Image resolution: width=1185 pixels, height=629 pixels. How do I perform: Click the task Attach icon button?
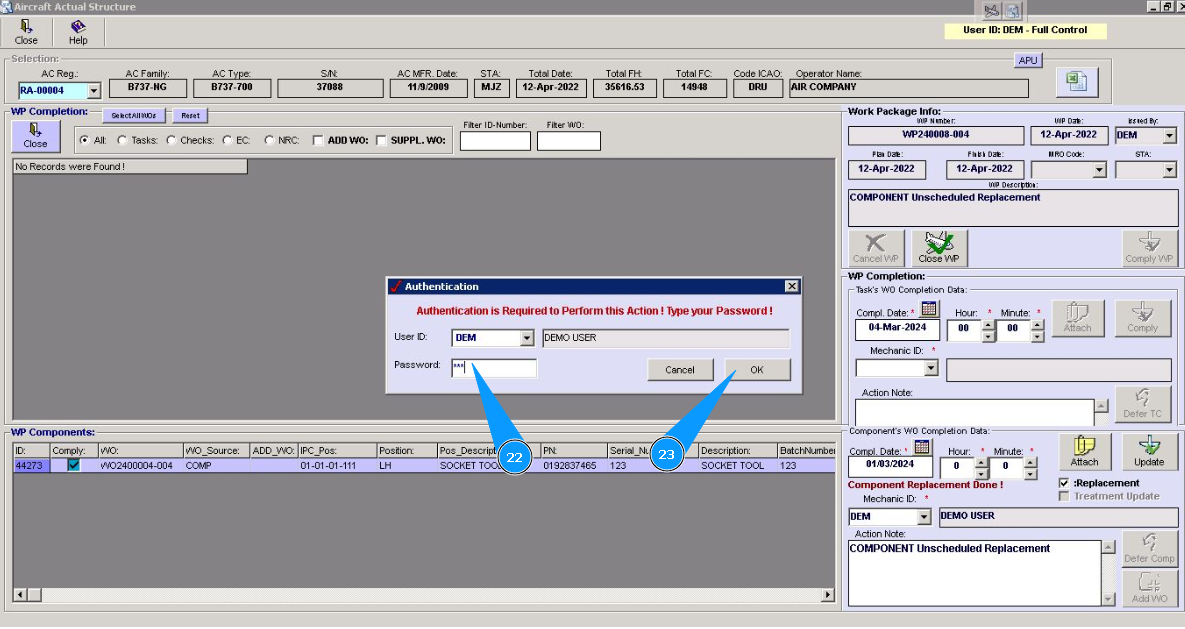(x=1078, y=318)
